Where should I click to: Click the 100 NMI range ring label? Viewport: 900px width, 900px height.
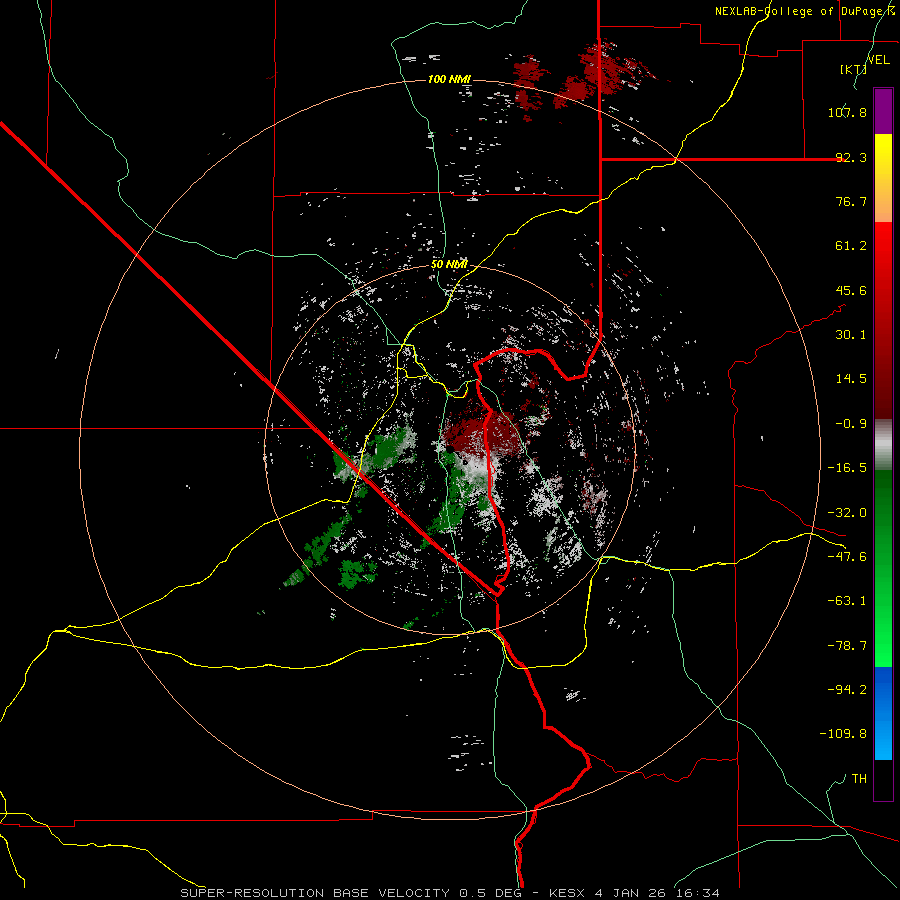click(x=449, y=79)
